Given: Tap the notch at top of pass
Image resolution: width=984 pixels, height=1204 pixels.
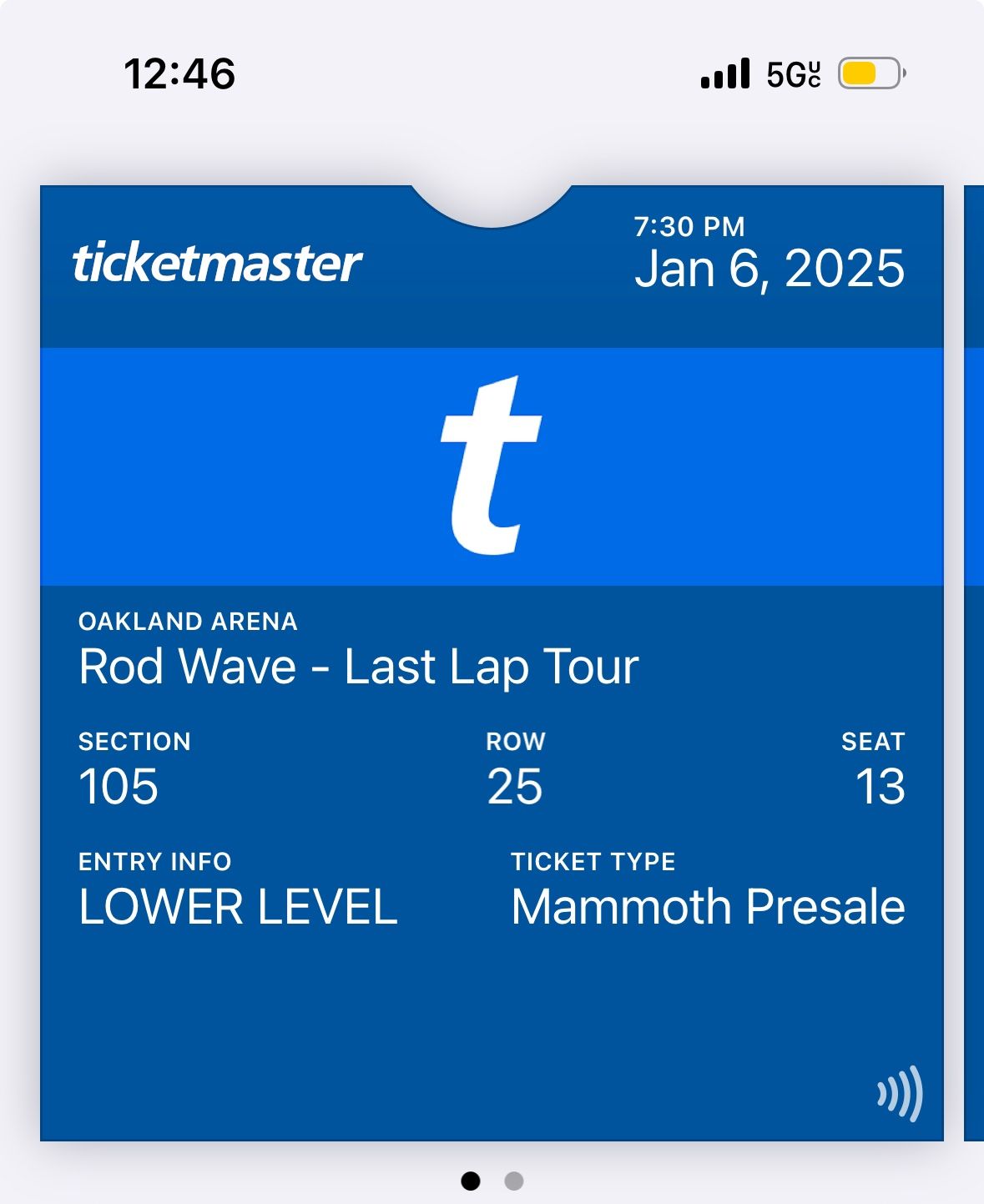Looking at the screenshot, I should tap(492, 203).
